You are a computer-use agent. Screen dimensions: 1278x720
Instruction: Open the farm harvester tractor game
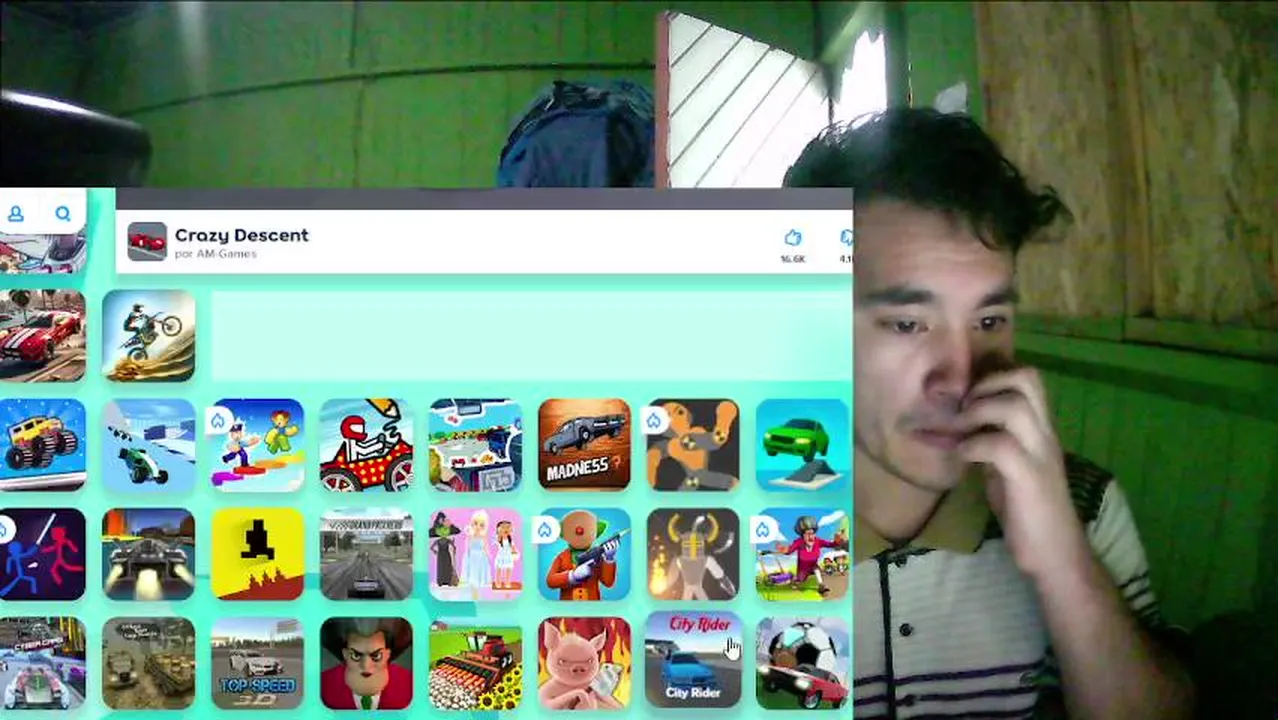(475, 663)
